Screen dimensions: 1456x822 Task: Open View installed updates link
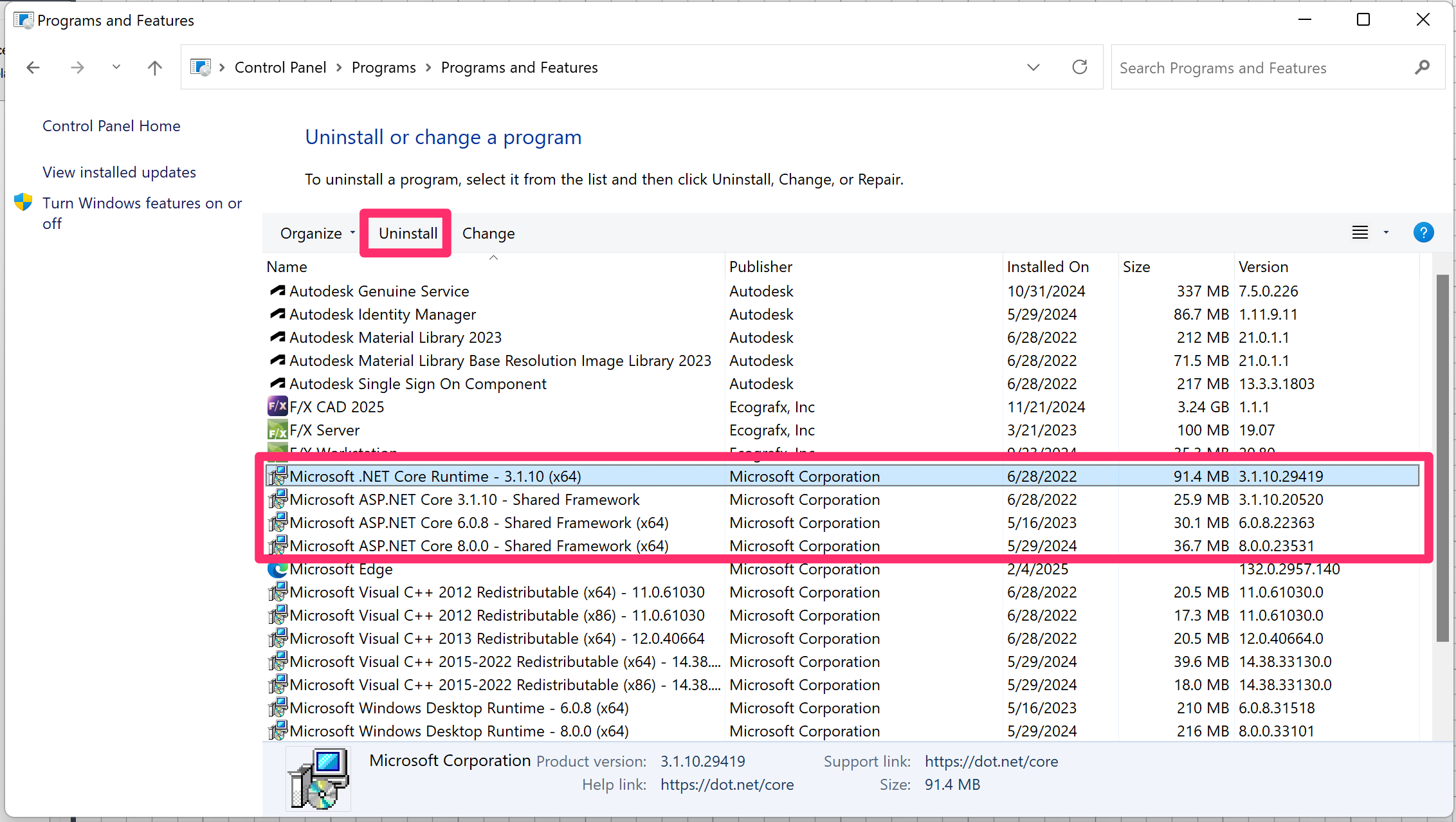119,172
